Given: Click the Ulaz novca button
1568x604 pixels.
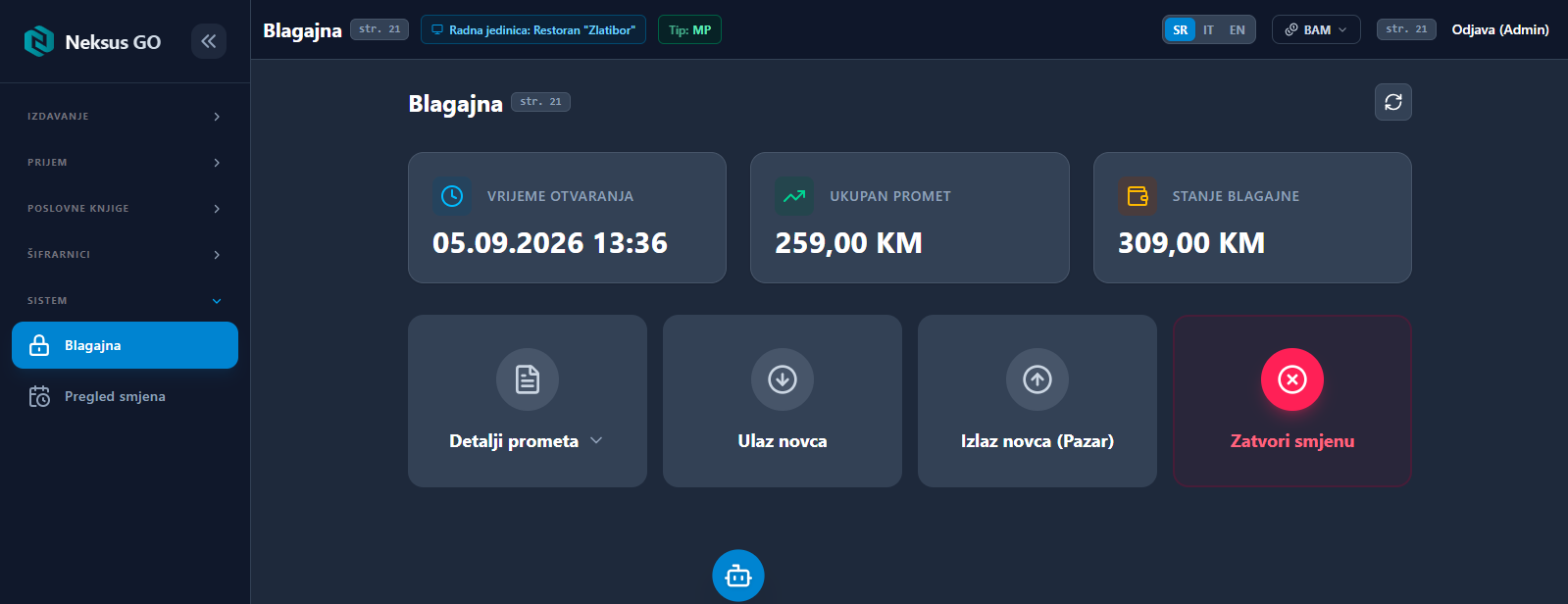Looking at the screenshot, I should 783,401.
